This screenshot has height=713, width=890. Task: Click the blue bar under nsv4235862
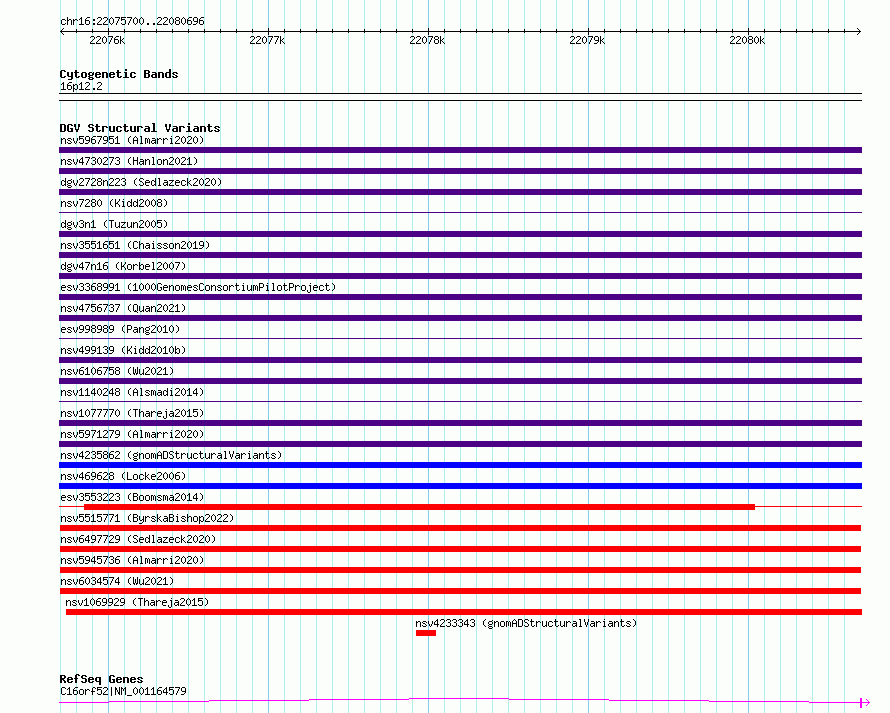click(460, 465)
